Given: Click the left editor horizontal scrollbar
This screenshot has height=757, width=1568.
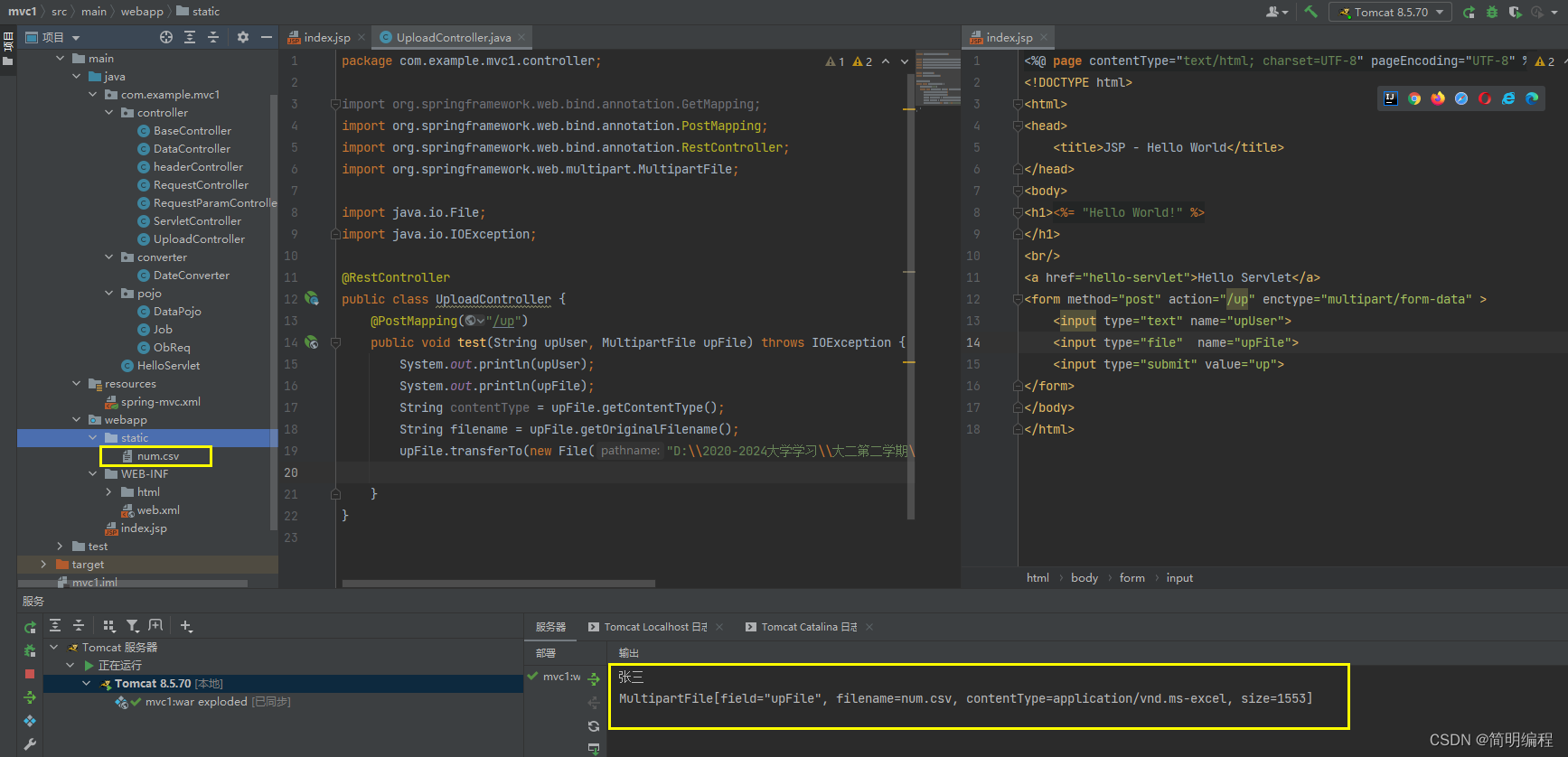Looking at the screenshot, I should 498,584.
